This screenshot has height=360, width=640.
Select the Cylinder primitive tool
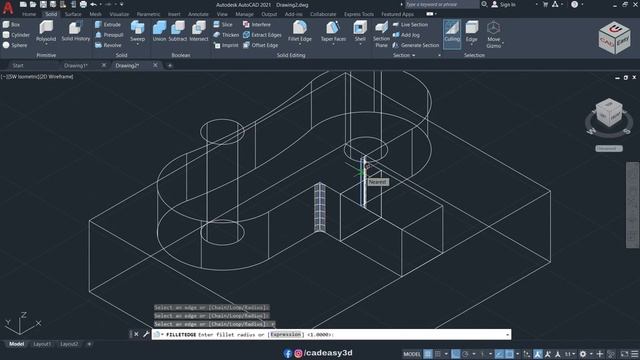(x=16, y=35)
